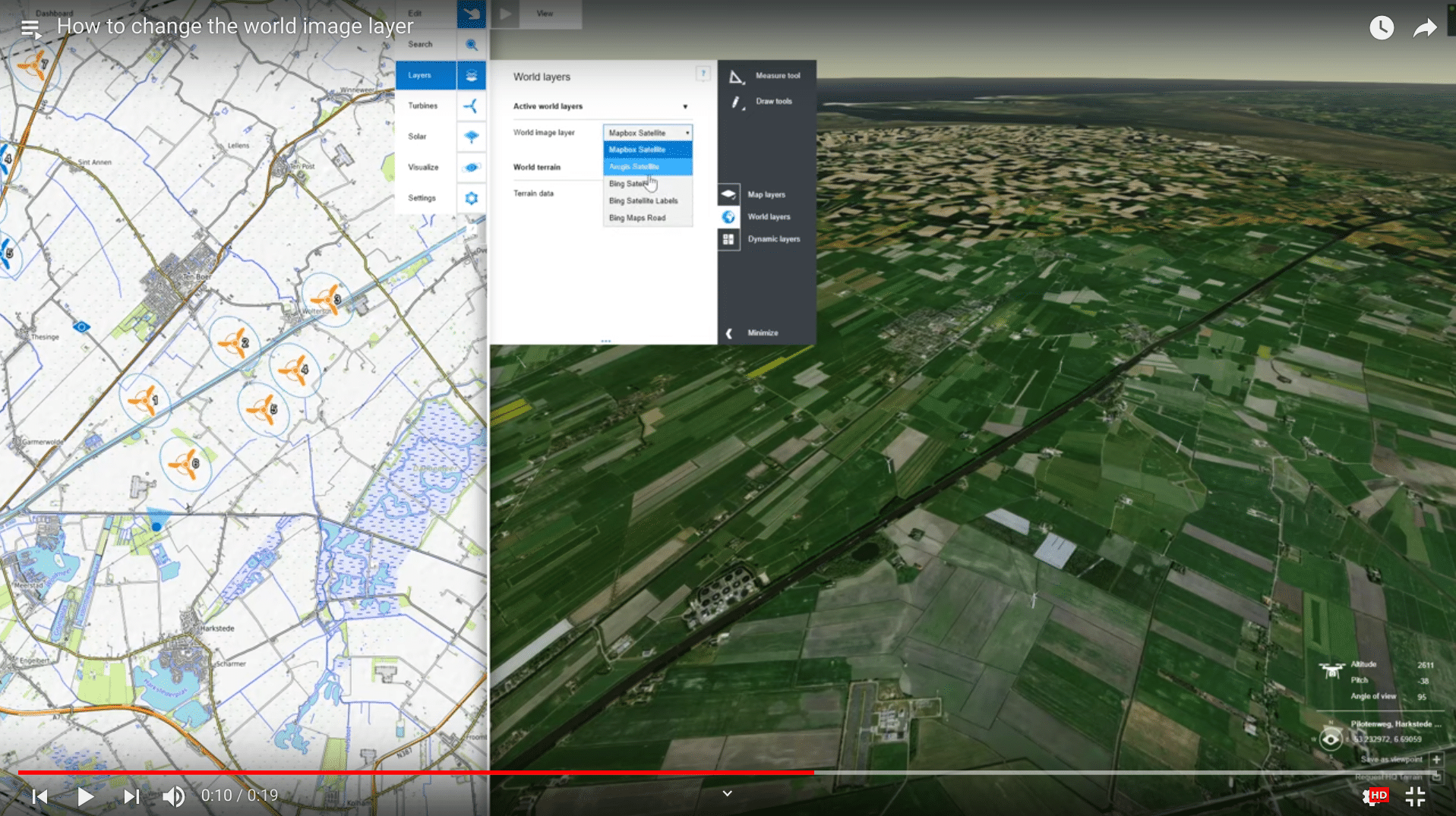The height and width of the screenshot is (816, 1456).
Task: Open the Layers tab
Action: tap(426, 75)
